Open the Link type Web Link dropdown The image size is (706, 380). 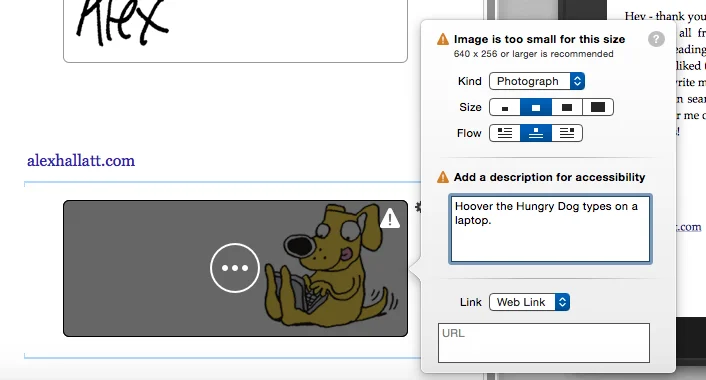point(530,302)
